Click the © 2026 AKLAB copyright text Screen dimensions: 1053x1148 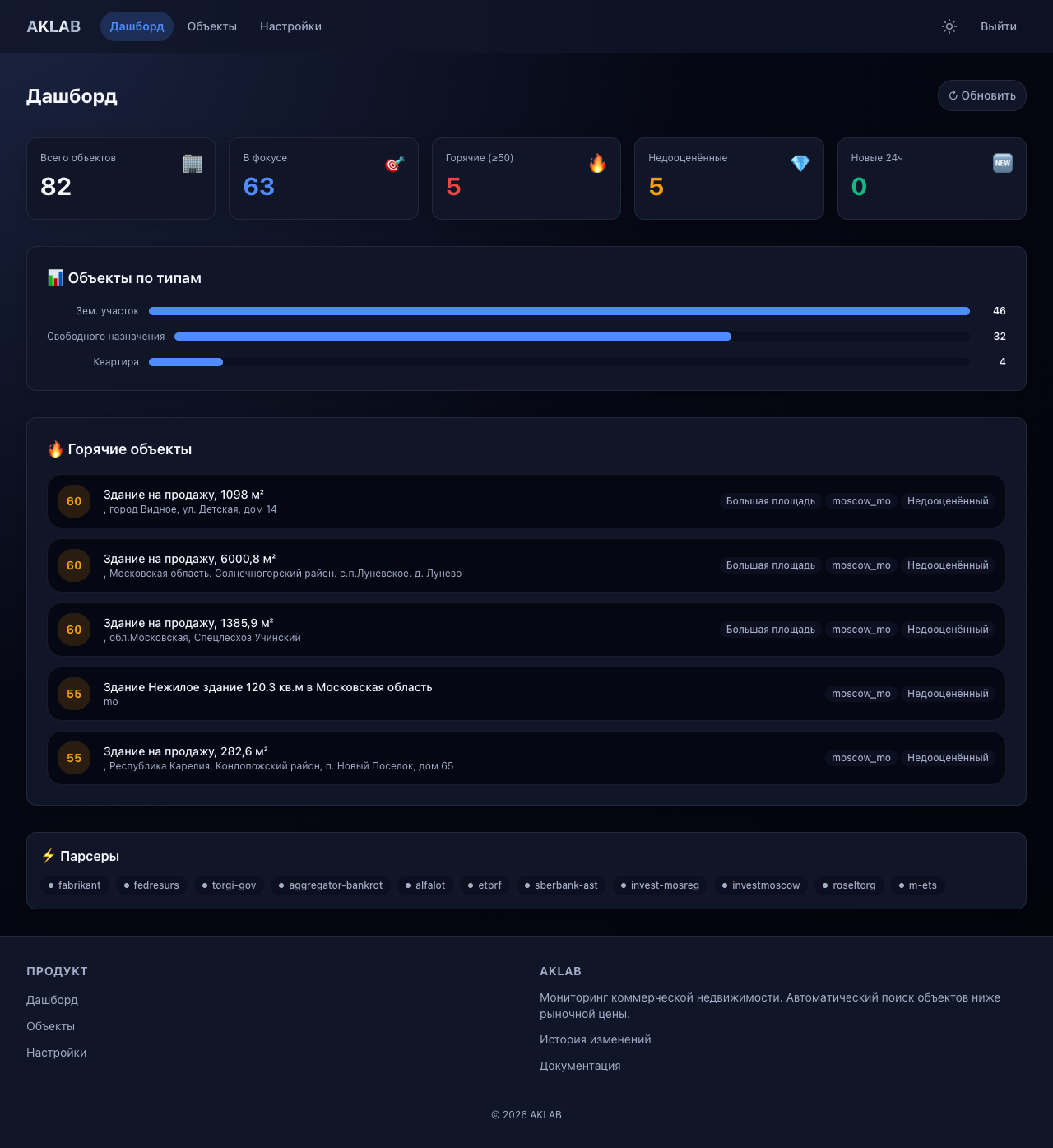pyautogui.click(x=526, y=1115)
